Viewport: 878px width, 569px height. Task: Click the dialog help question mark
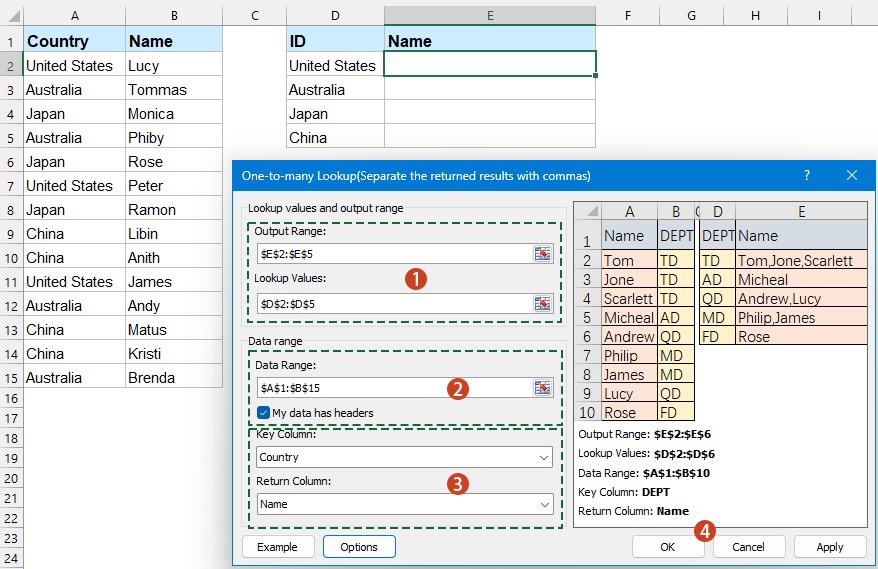(x=806, y=175)
